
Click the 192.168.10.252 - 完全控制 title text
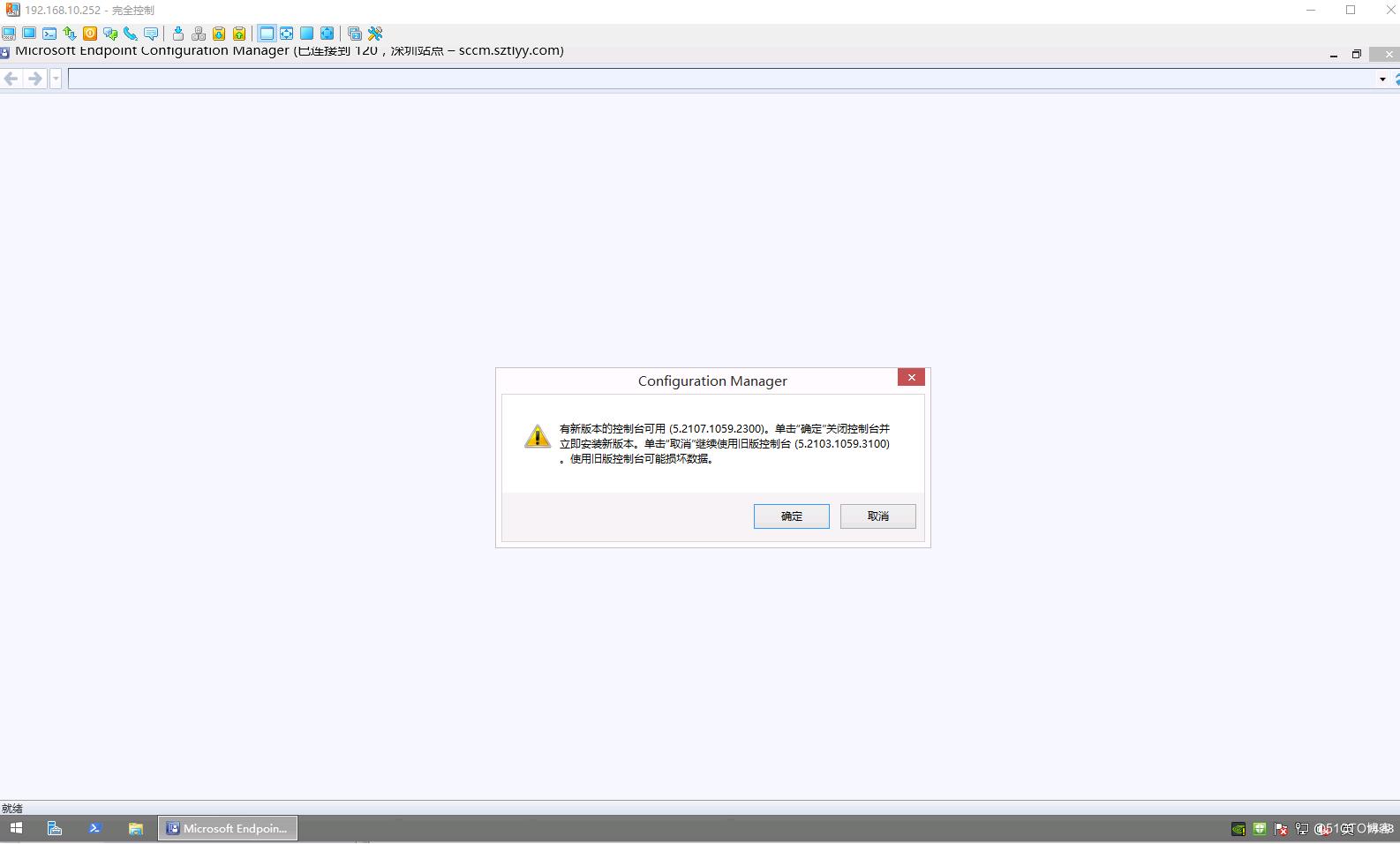pos(89,11)
